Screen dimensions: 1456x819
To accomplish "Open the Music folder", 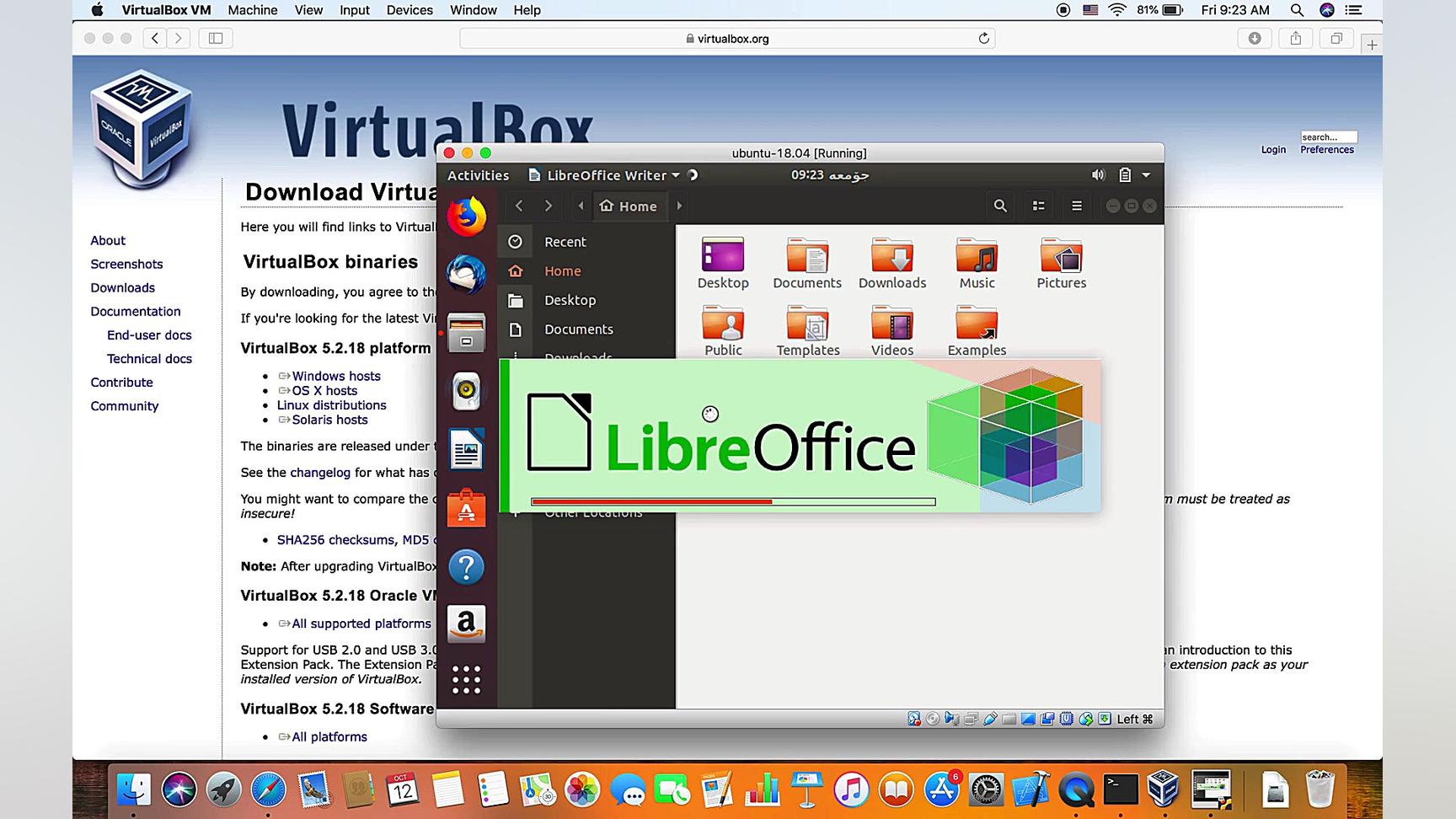I will 977,262.
